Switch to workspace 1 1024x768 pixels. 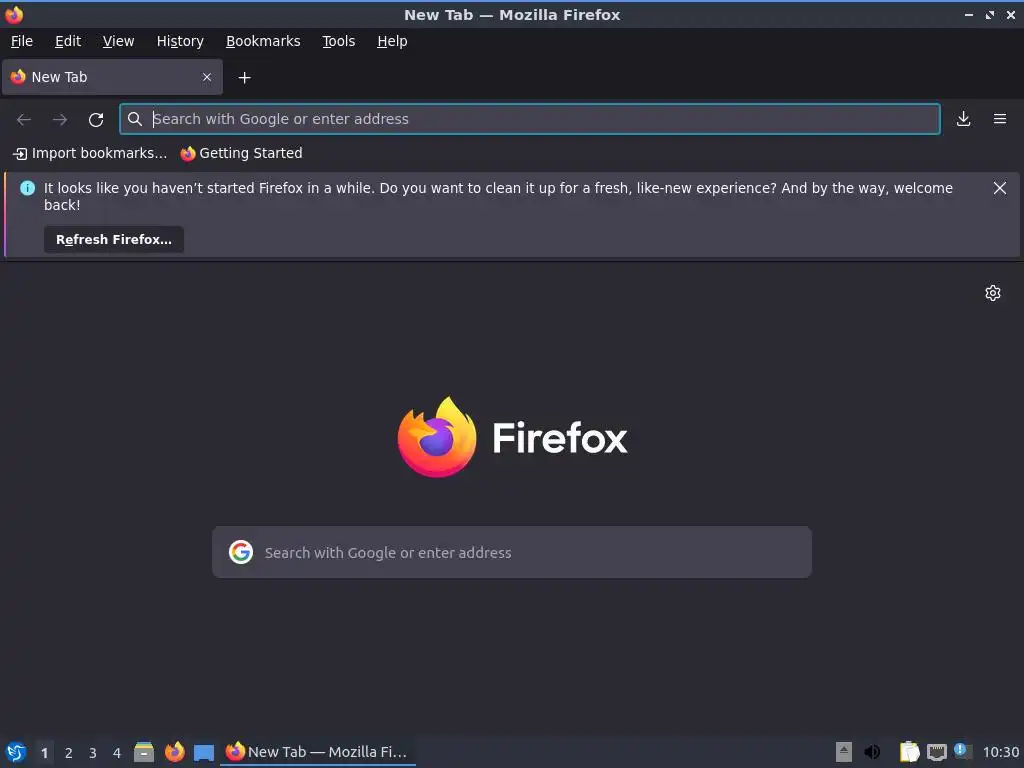click(44, 753)
